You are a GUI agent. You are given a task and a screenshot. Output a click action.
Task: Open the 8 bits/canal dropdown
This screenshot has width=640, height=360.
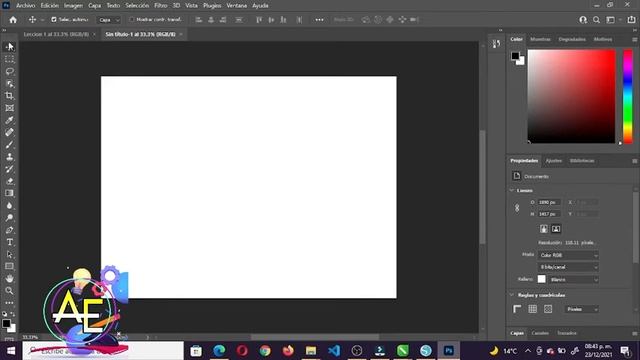coord(568,267)
